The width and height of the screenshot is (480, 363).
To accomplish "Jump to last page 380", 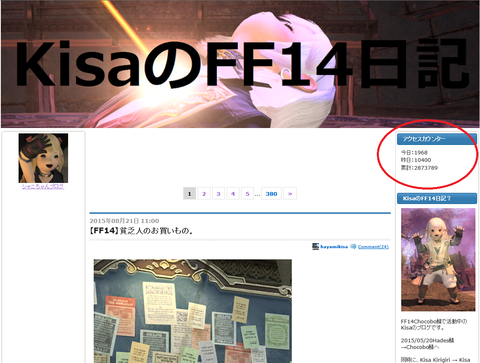I will pos(271,194).
